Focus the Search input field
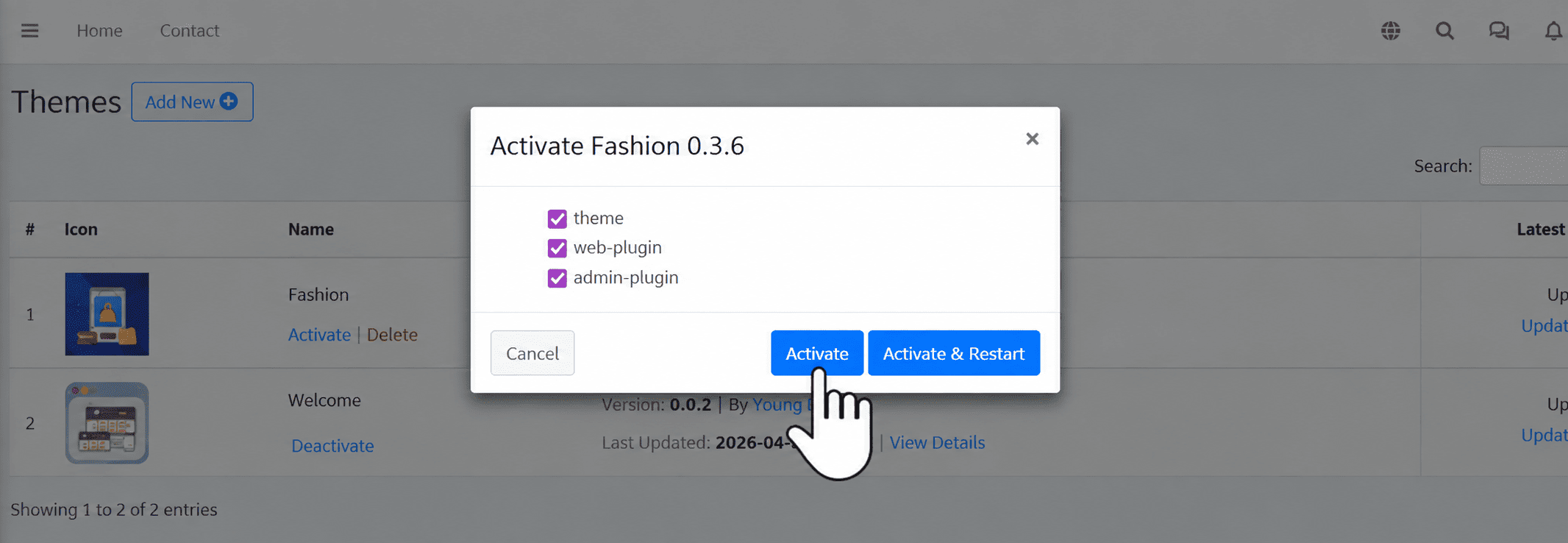1568x543 pixels. point(1524,166)
